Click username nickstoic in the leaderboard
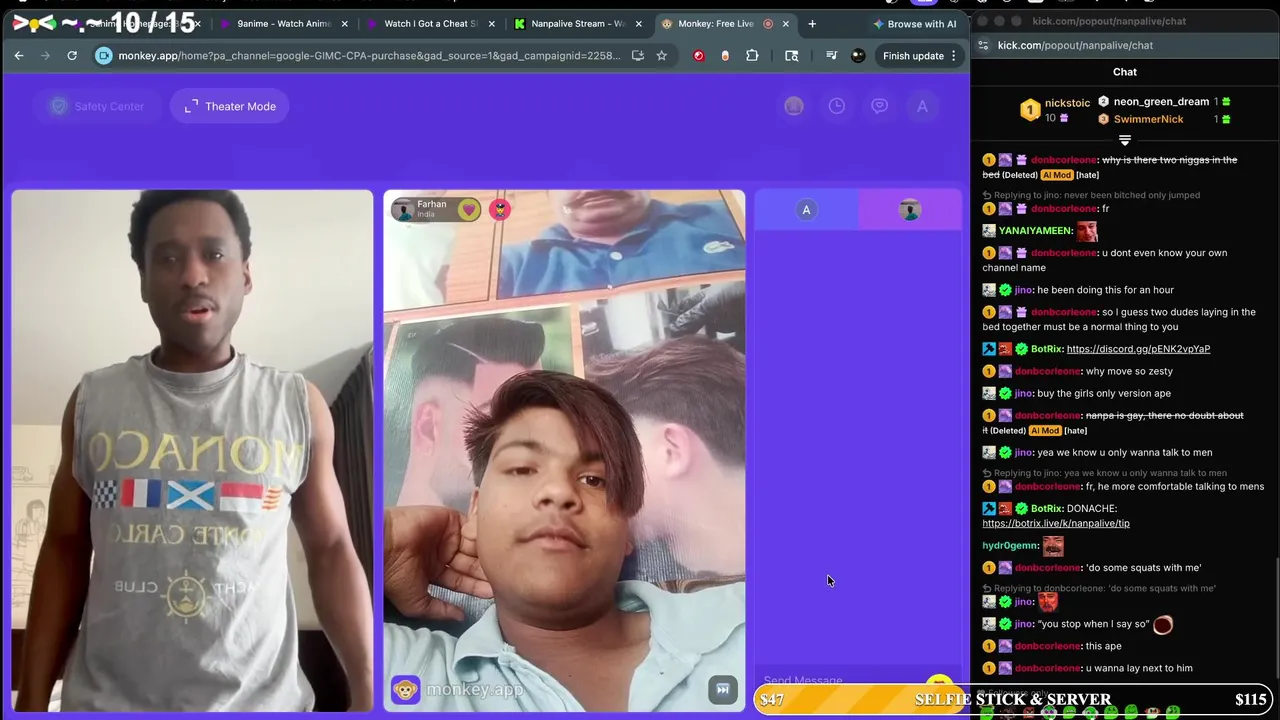Image resolution: width=1280 pixels, height=720 pixels. point(1067,103)
